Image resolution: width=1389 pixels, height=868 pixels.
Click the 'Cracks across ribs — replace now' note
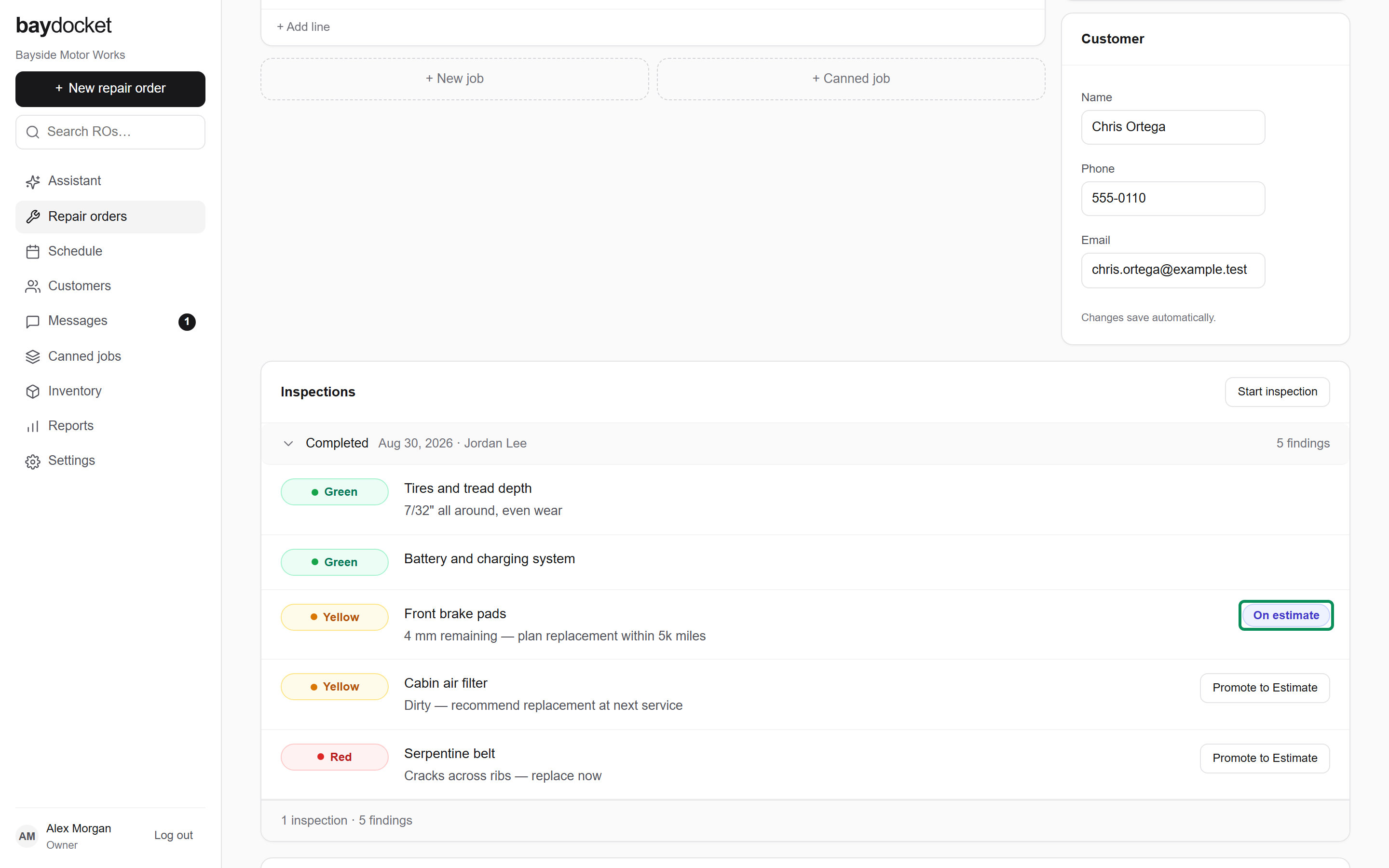coord(503,776)
